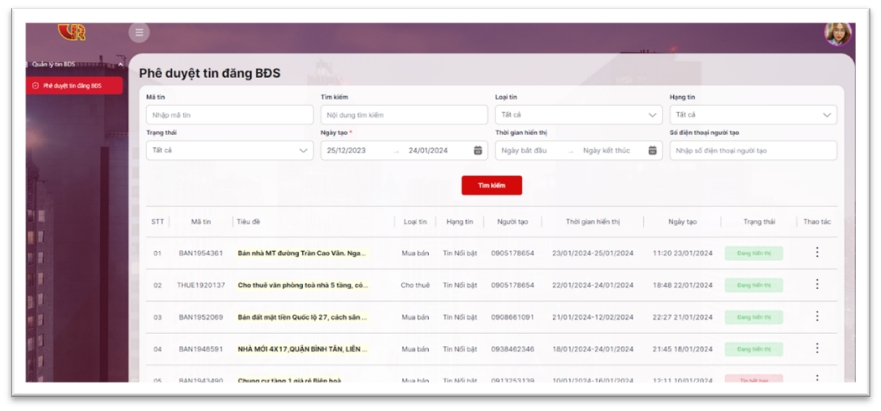Image resolution: width=881 pixels, height=411 pixels.
Task: Open actions menu for listing BAN1952069
Action: coord(817,317)
